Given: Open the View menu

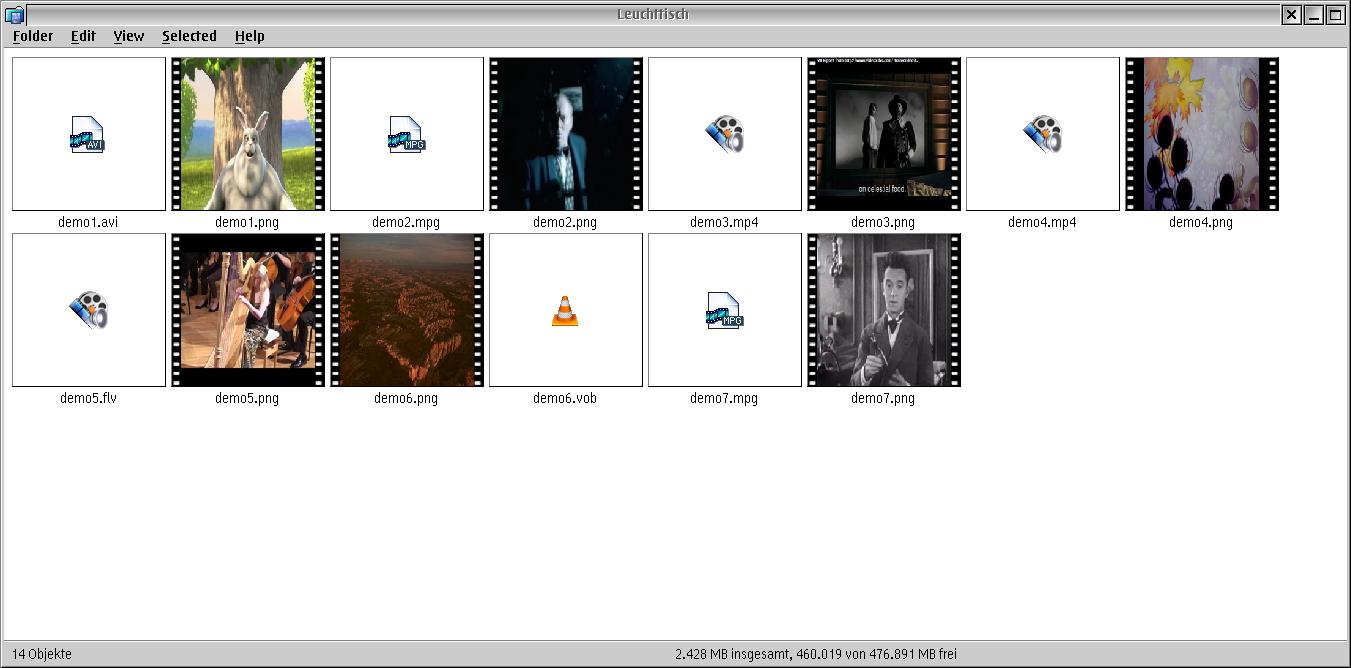Looking at the screenshot, I should [x=129, y=36].
